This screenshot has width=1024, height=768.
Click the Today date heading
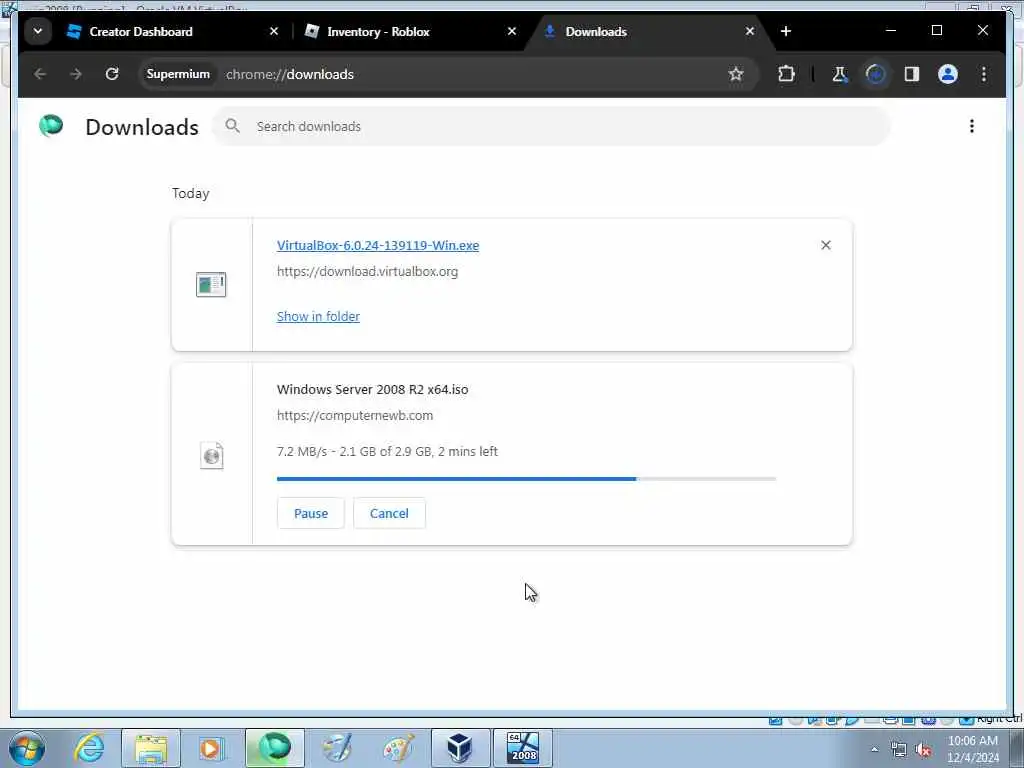click(x=191, y=193)
